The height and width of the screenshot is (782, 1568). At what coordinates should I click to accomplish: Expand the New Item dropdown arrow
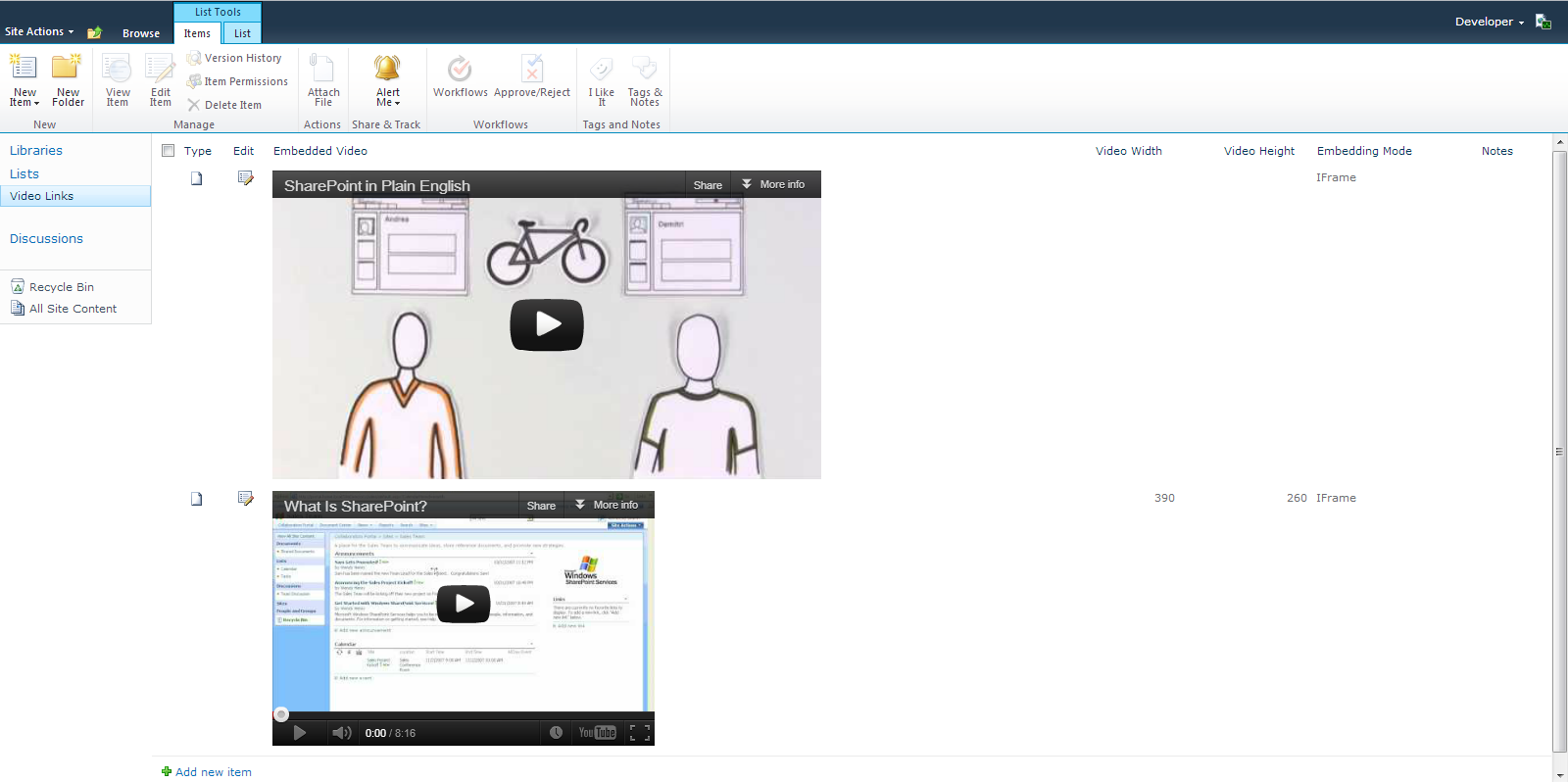tap(36, 103)
